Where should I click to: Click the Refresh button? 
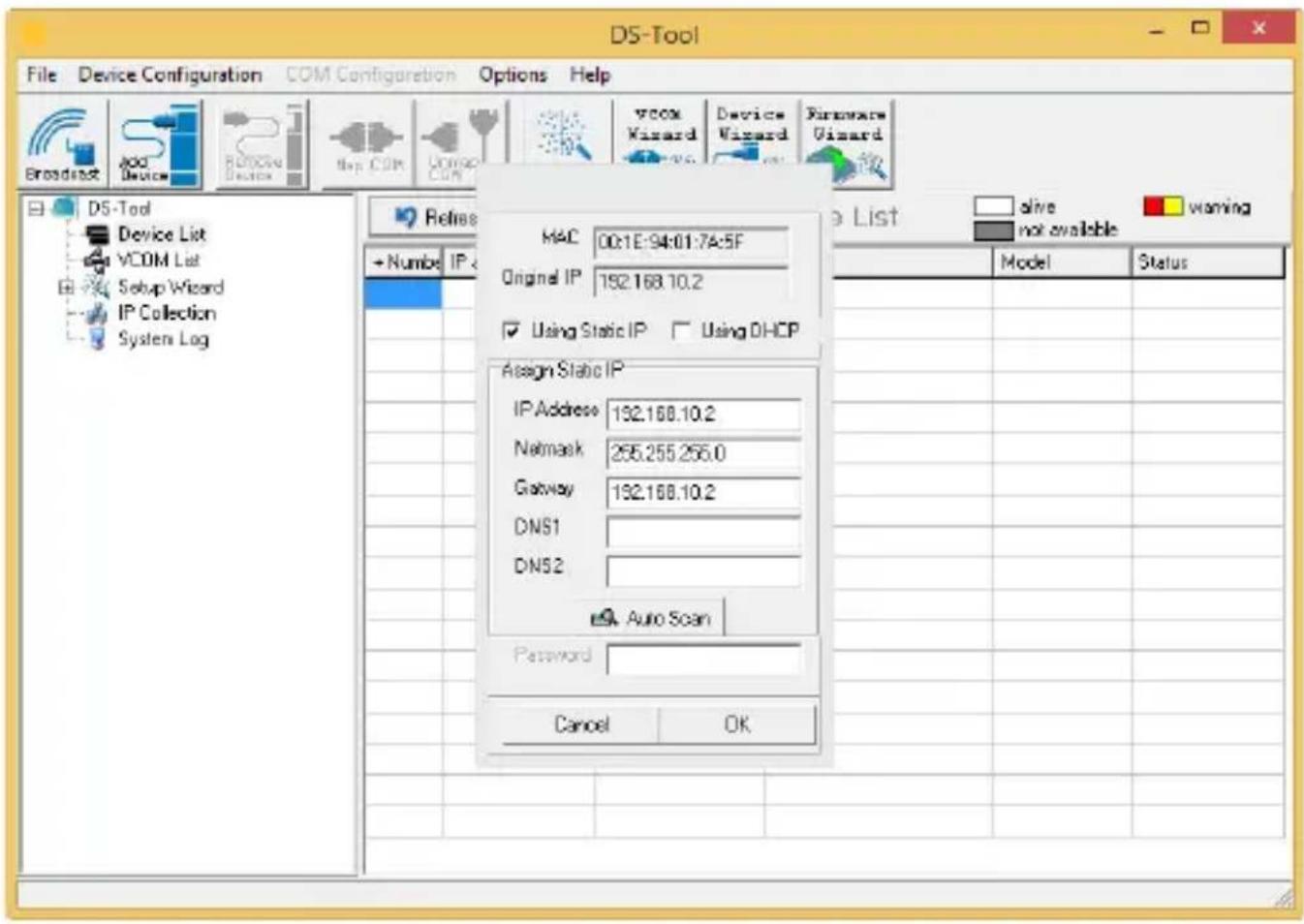coord(424,217)
